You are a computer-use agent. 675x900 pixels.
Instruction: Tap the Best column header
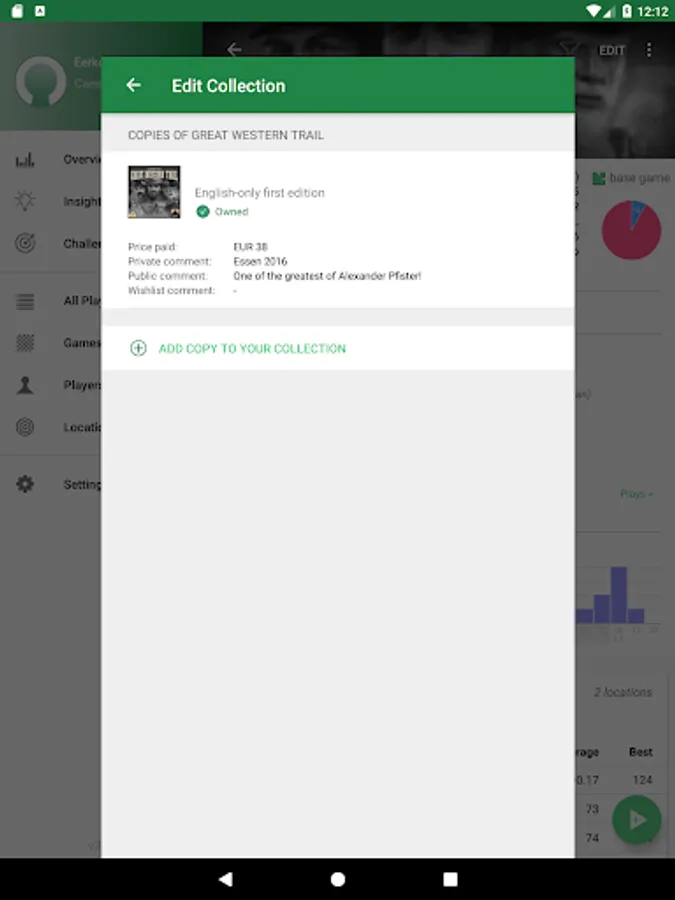click(641, 752)
